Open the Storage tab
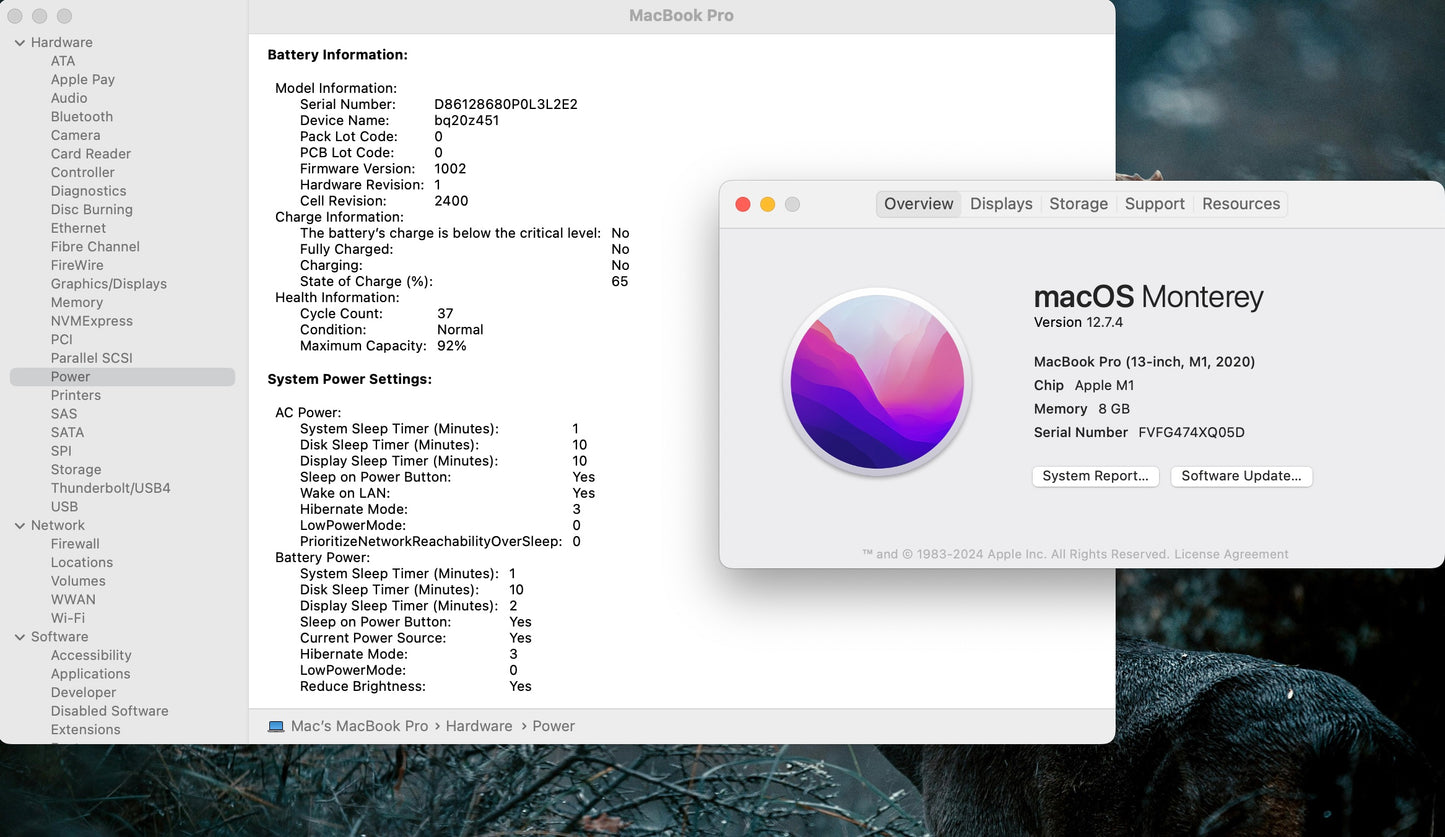This screenshot has width=1445, height=837. click(x=1078, y=204)
